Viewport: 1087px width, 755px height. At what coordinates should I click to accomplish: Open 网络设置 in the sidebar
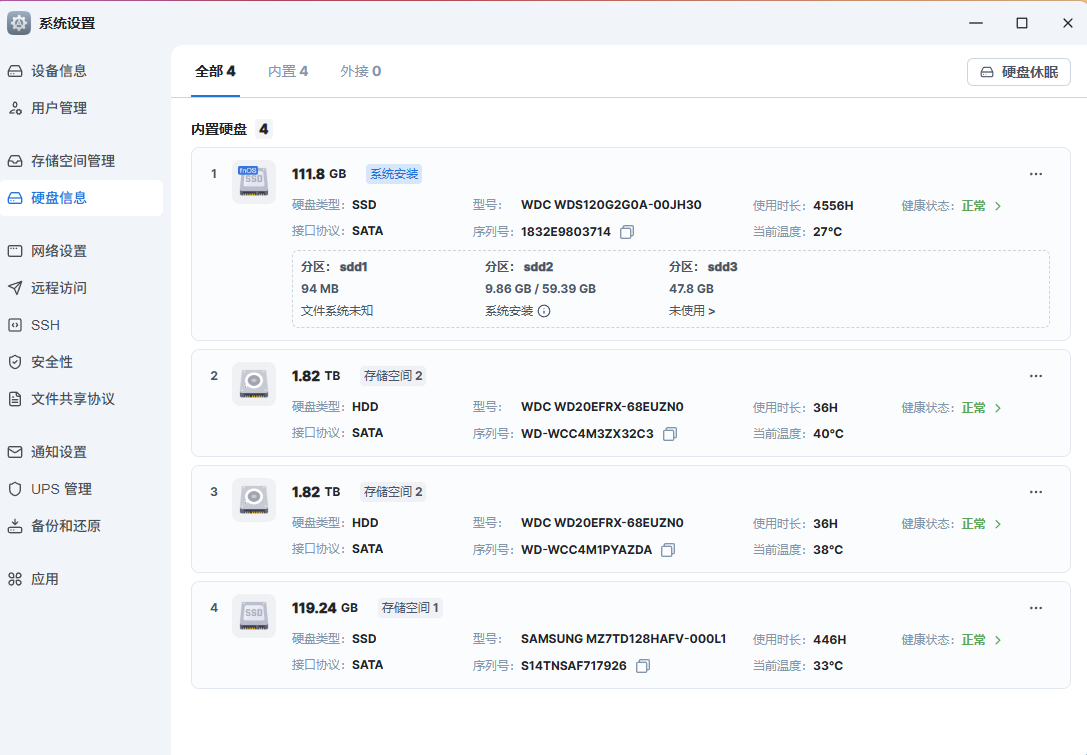point(81,251)
